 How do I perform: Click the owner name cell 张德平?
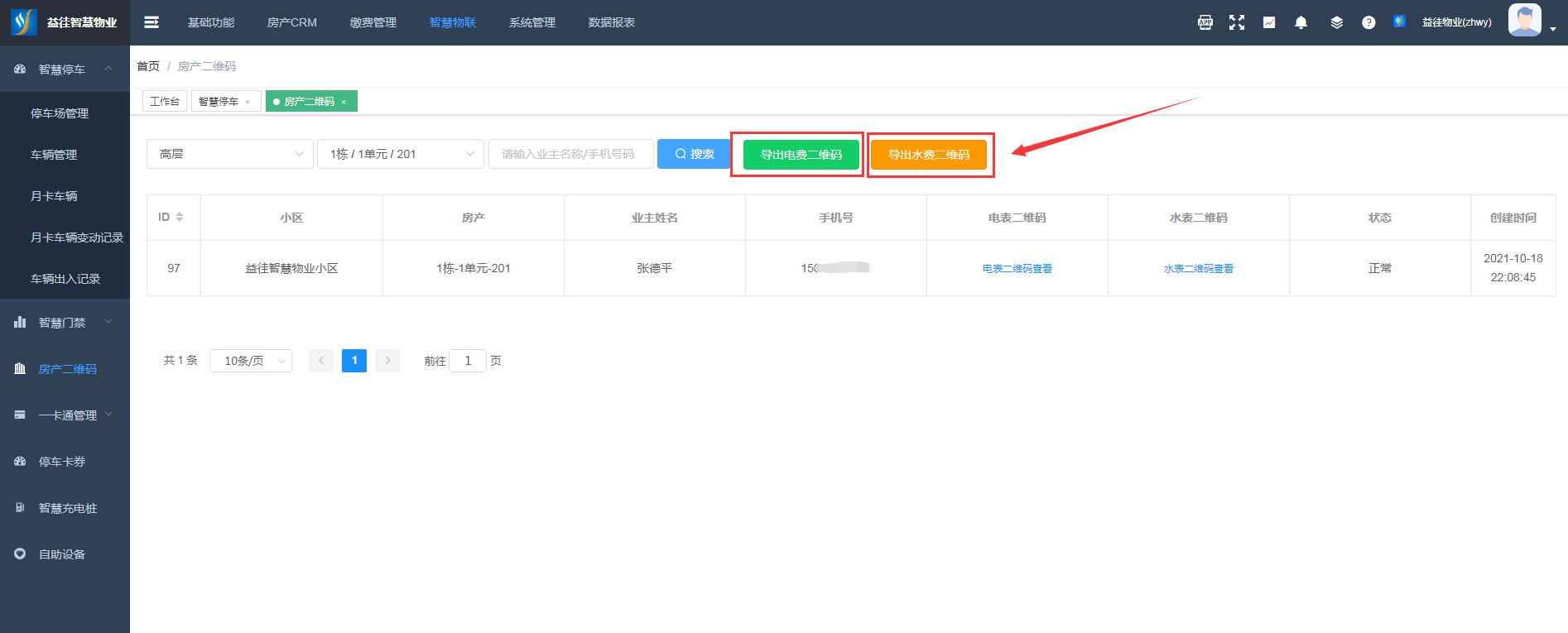[654, 268]
